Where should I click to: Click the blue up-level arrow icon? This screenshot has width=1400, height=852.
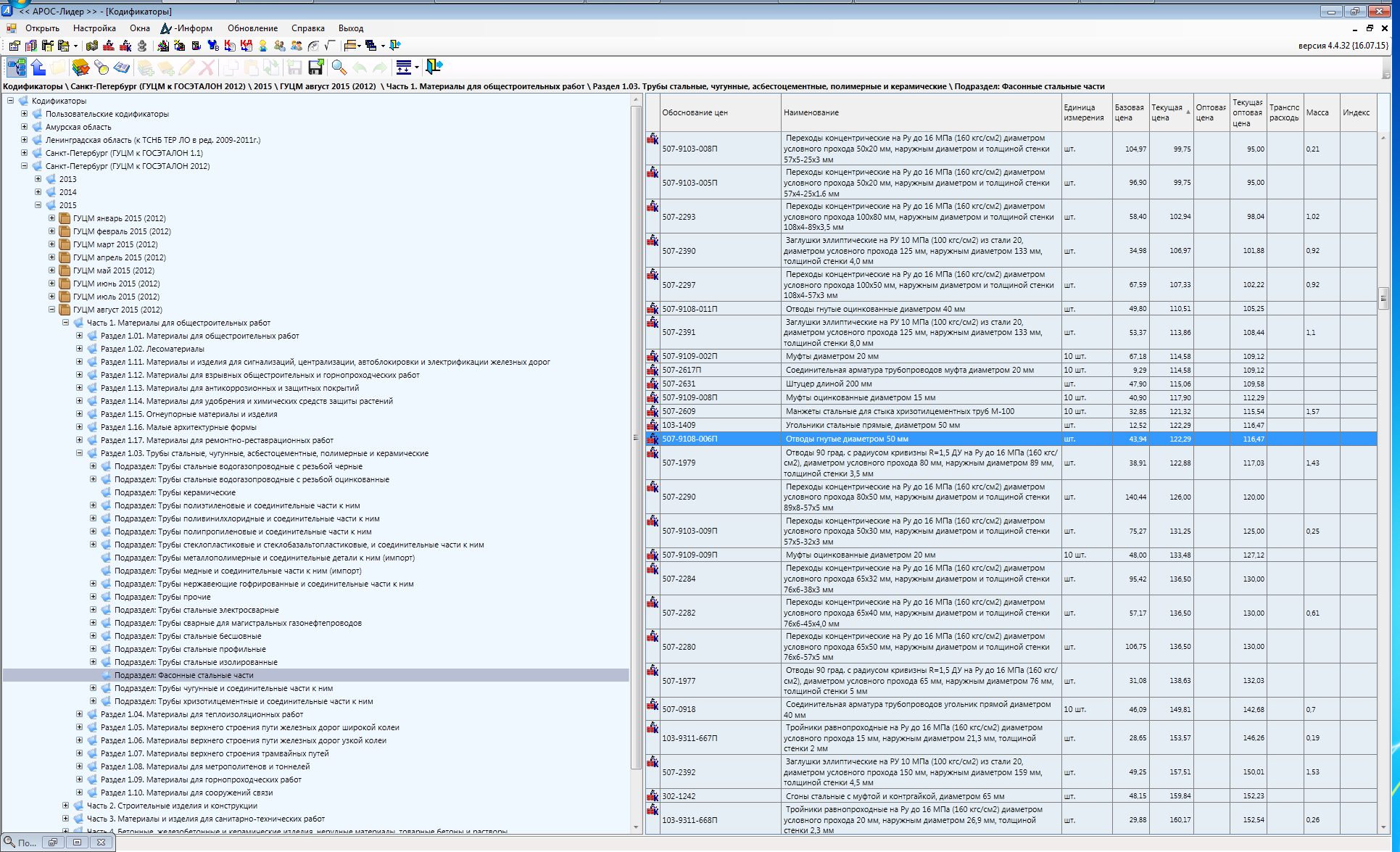point(38,67)
